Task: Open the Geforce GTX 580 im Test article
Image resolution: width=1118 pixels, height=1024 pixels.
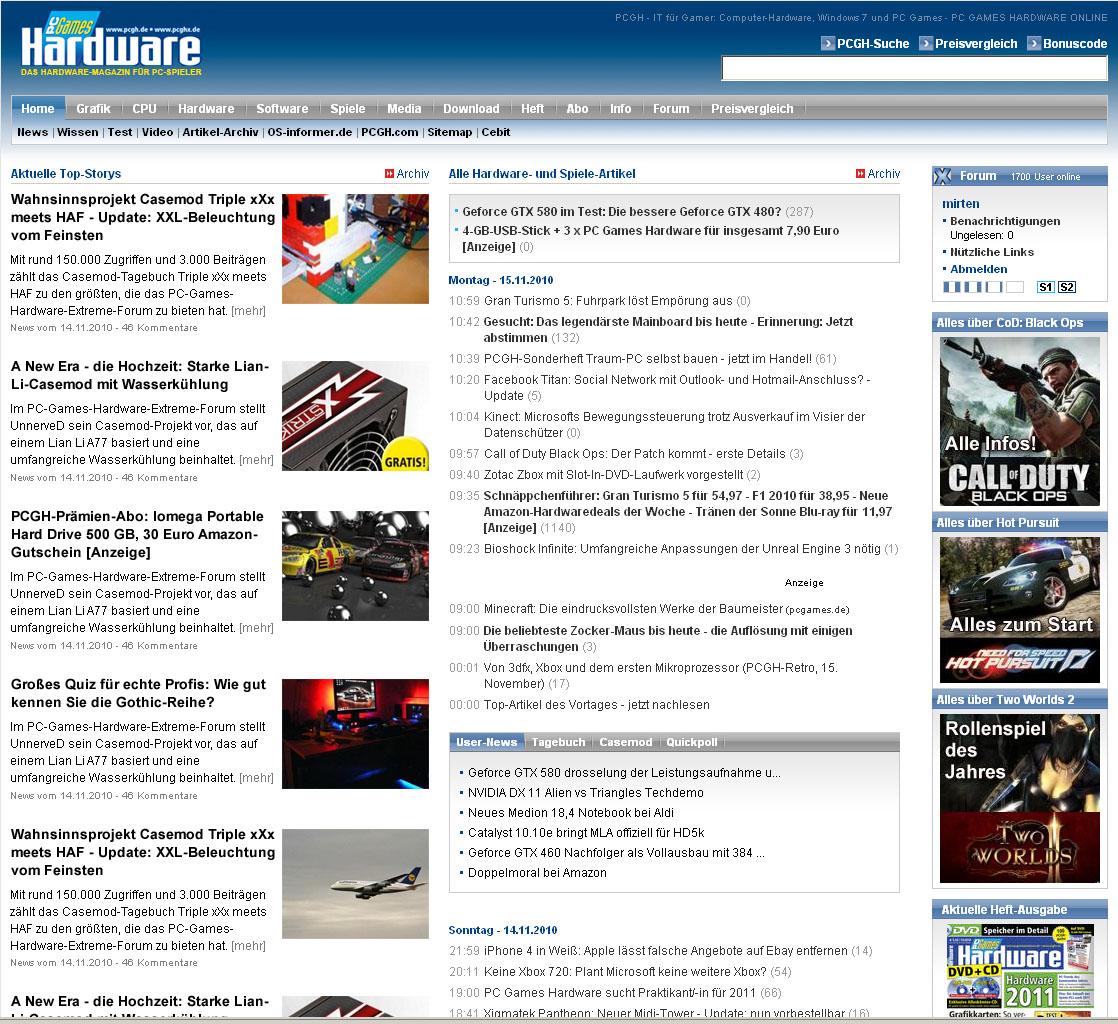Action: pyautogui.click(x=621, y=212)
